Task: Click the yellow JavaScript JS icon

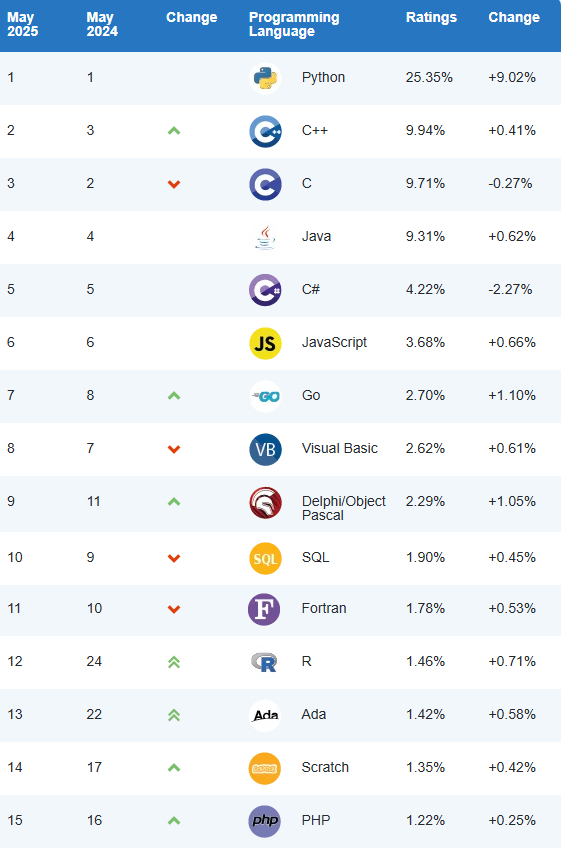Action: (x=265, y=343)
